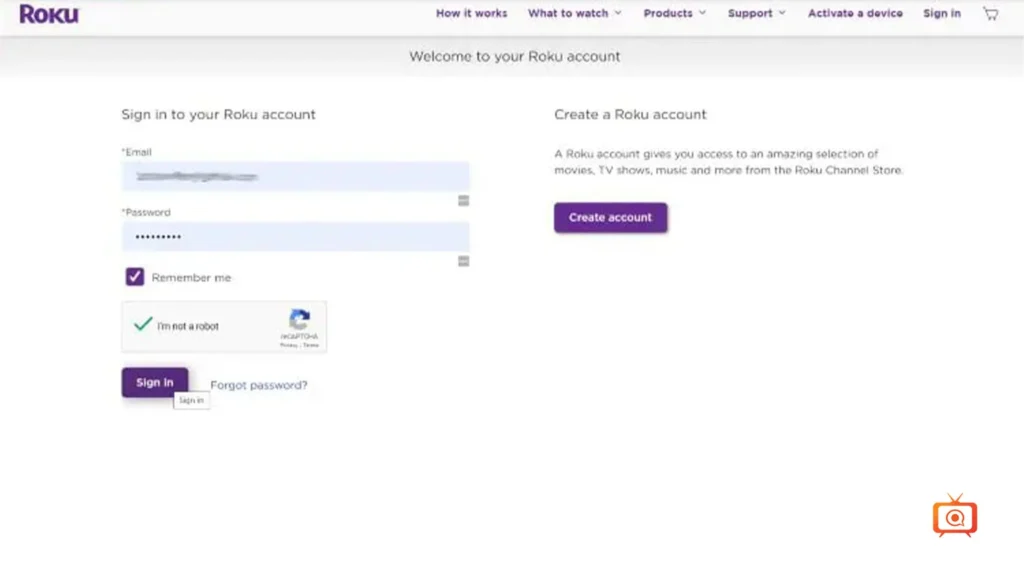Open the Forgot password? link
Viewport: 1024px width, 576px height.
click(259, 385)
